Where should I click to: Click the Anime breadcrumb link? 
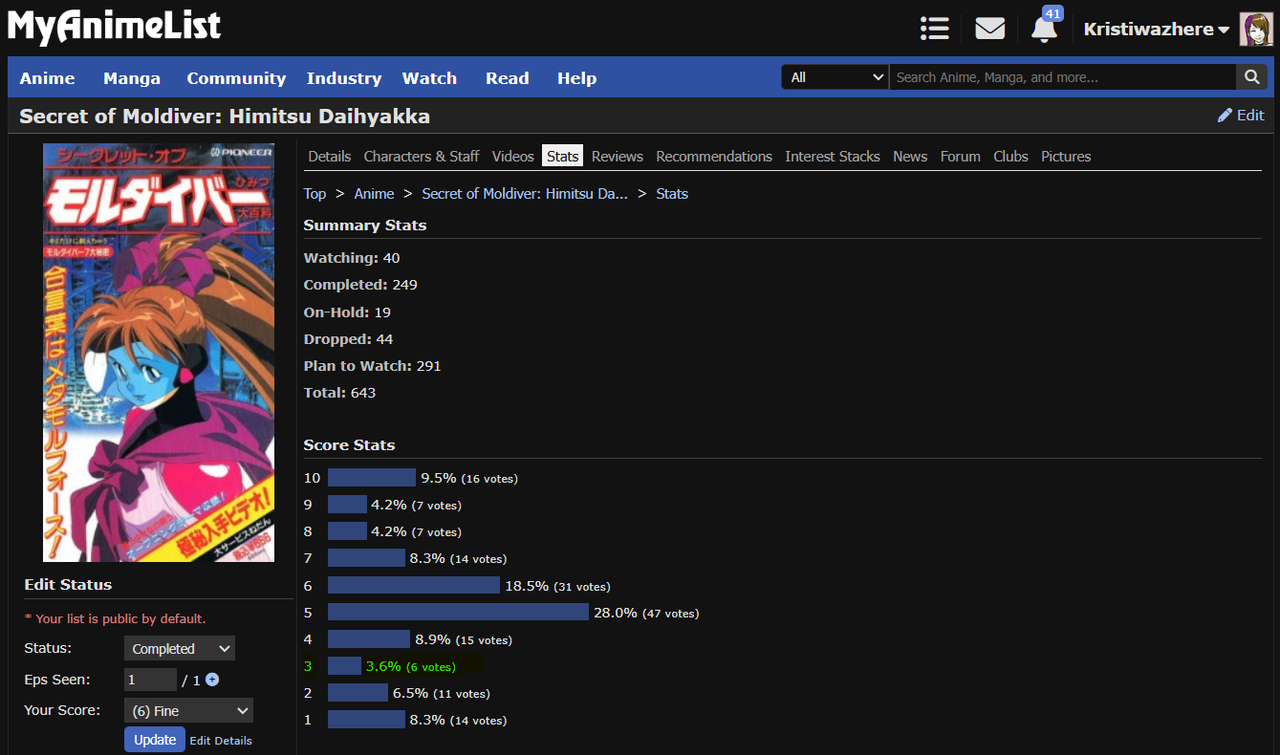click(x=374, y=194)
